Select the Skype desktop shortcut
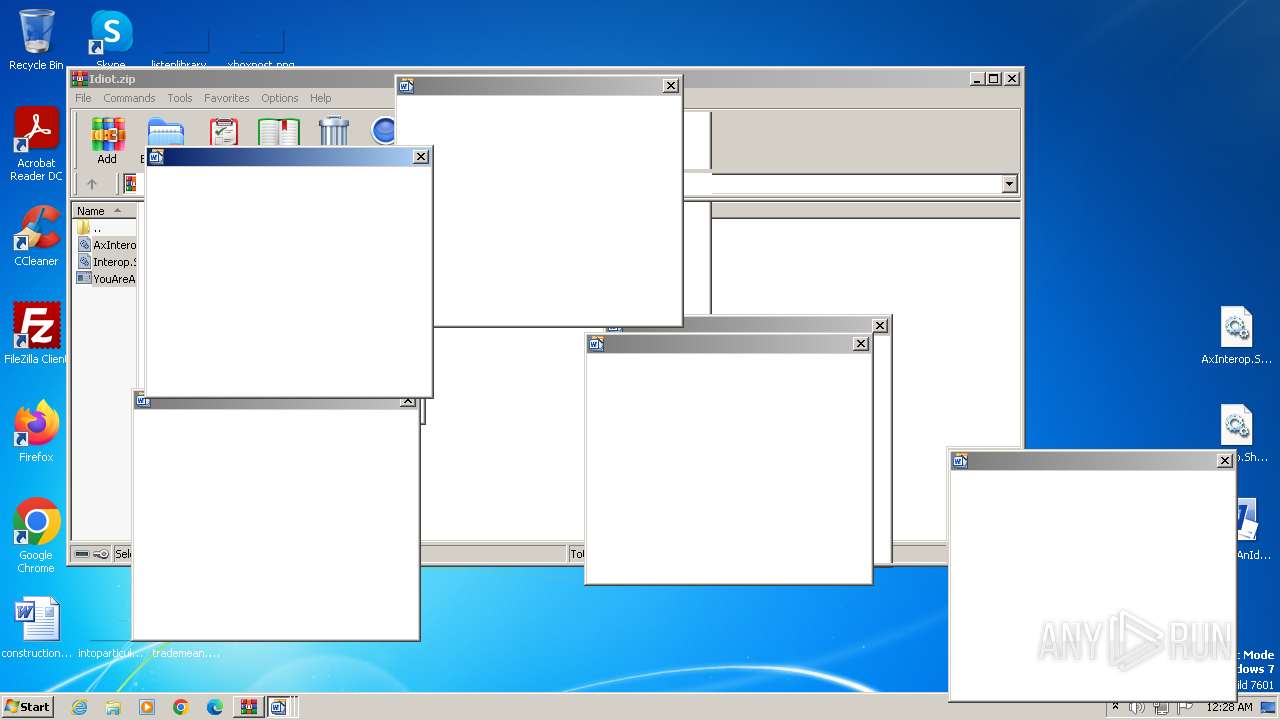This screenshot has width=1280, height=720. (x=110, y=40)
